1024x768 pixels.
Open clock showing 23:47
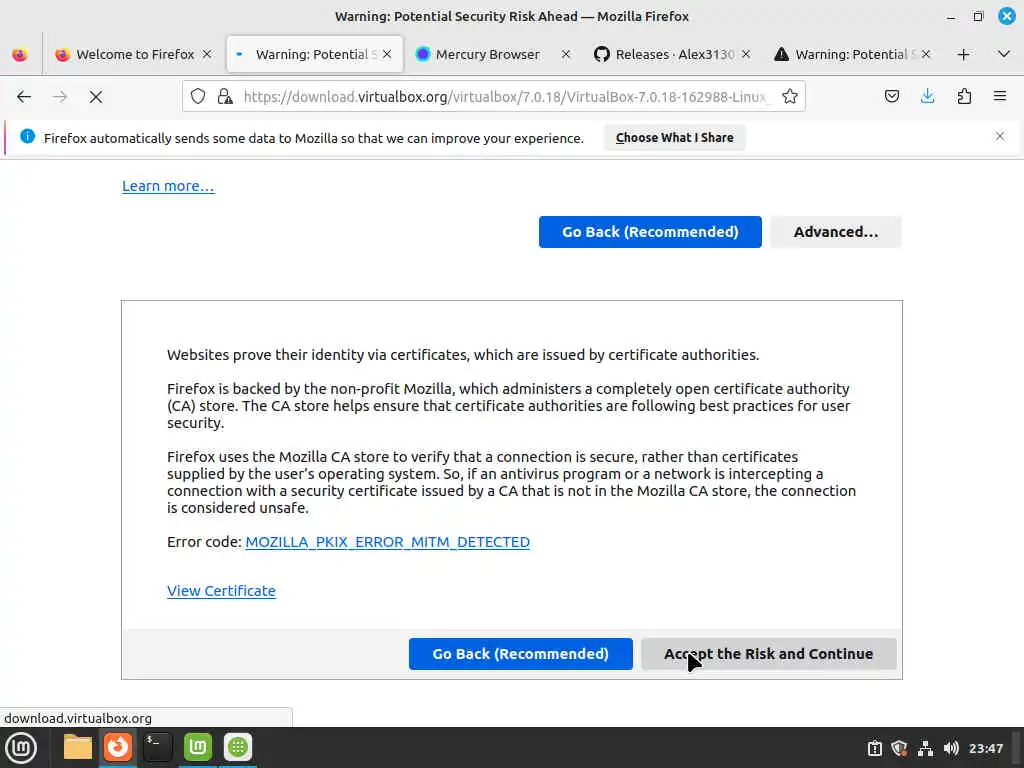pos(985,748)
